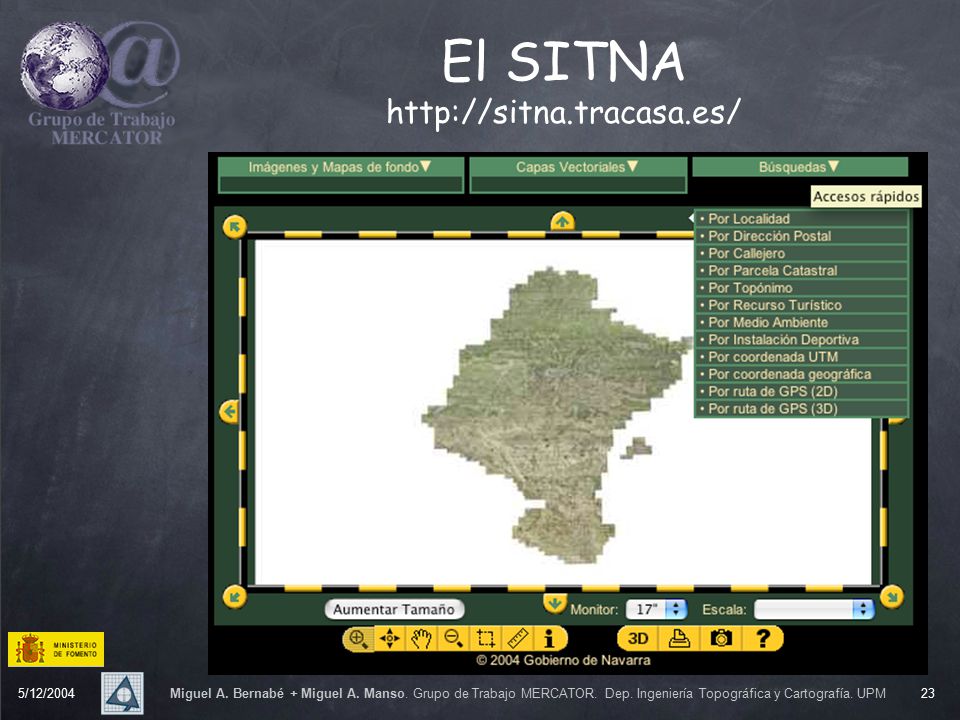
Task: Open the Capas Vectoriales dropdown
Action: pyautogui.click(x=577, y=167)
